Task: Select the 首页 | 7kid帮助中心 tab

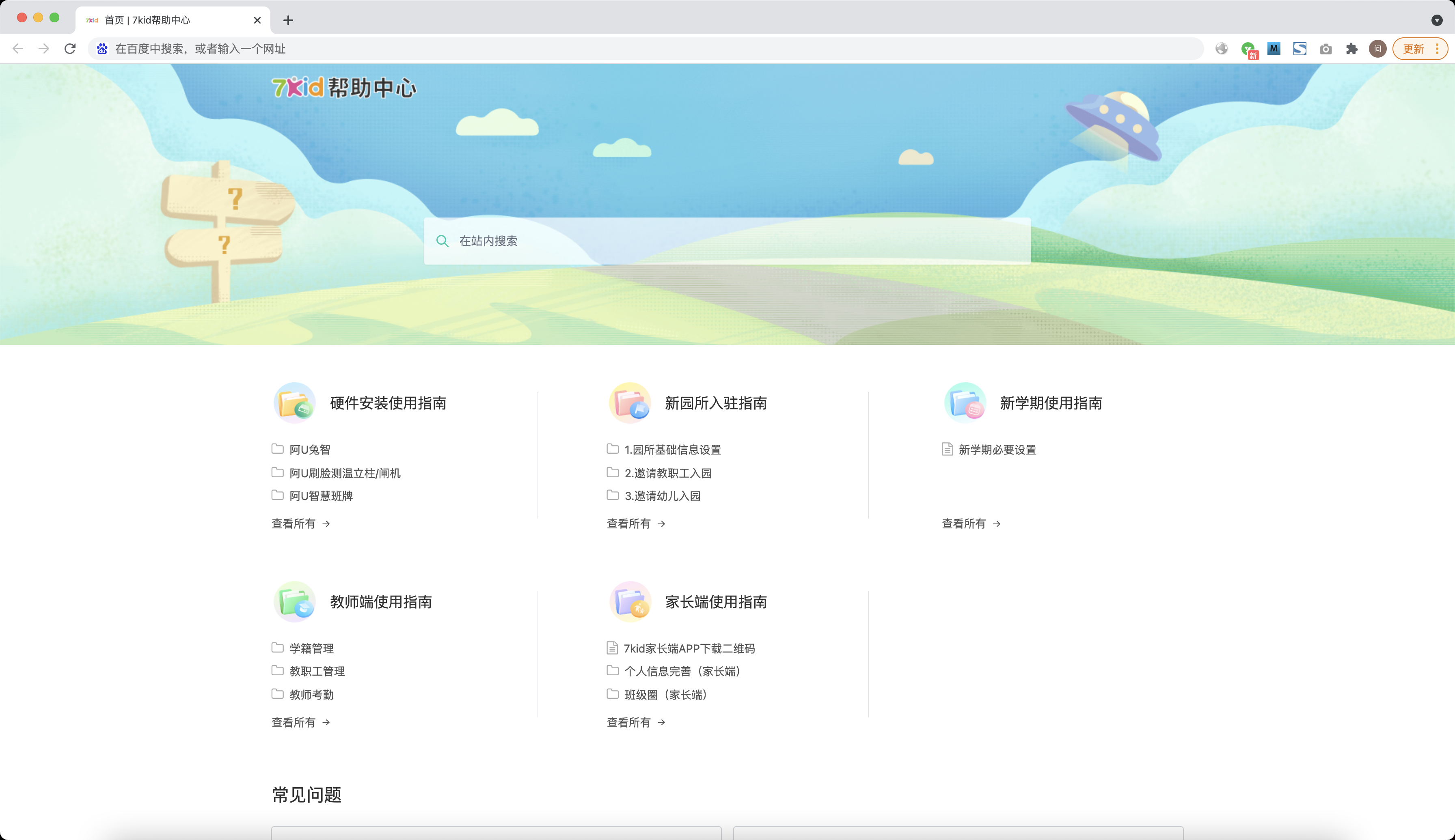Action: click(173, 20)
